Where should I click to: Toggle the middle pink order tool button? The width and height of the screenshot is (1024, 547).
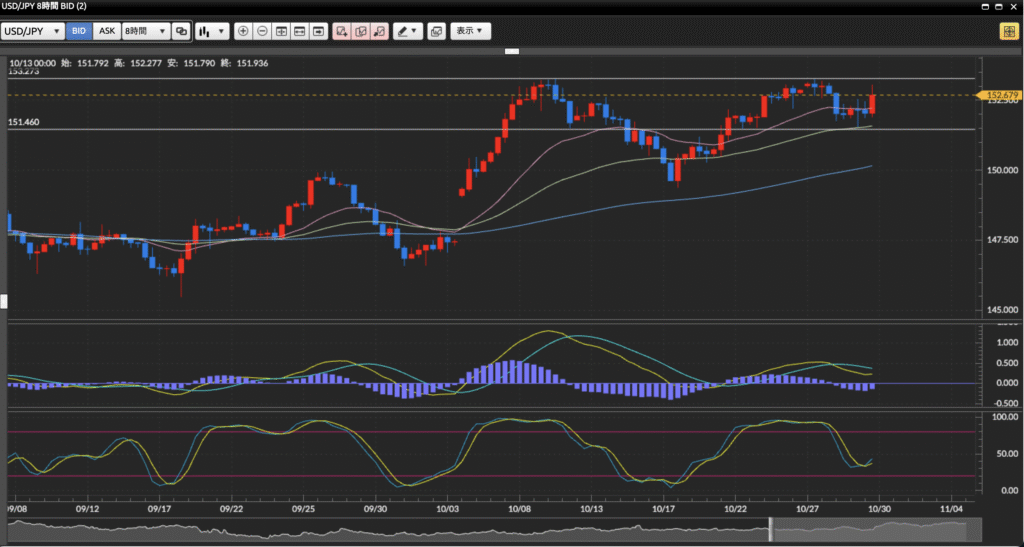[x=361, y=31]
